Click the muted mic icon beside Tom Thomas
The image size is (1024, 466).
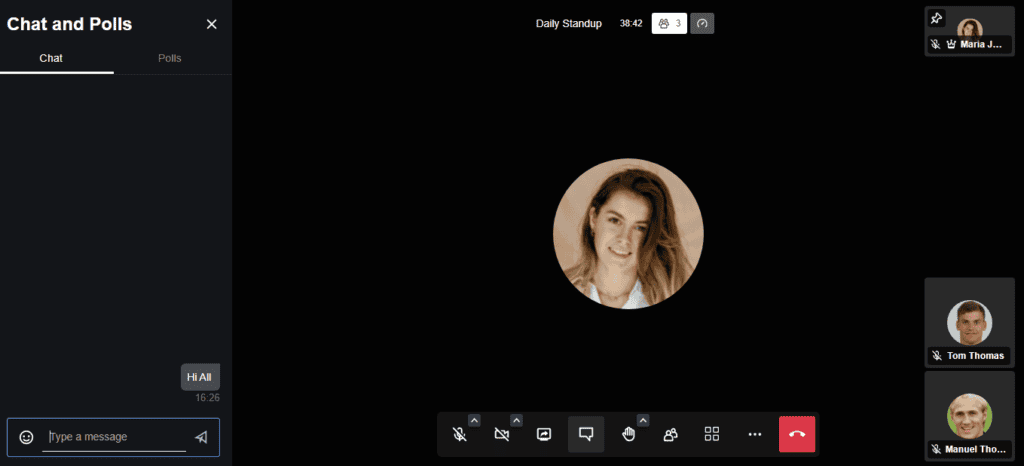[936, 356]
